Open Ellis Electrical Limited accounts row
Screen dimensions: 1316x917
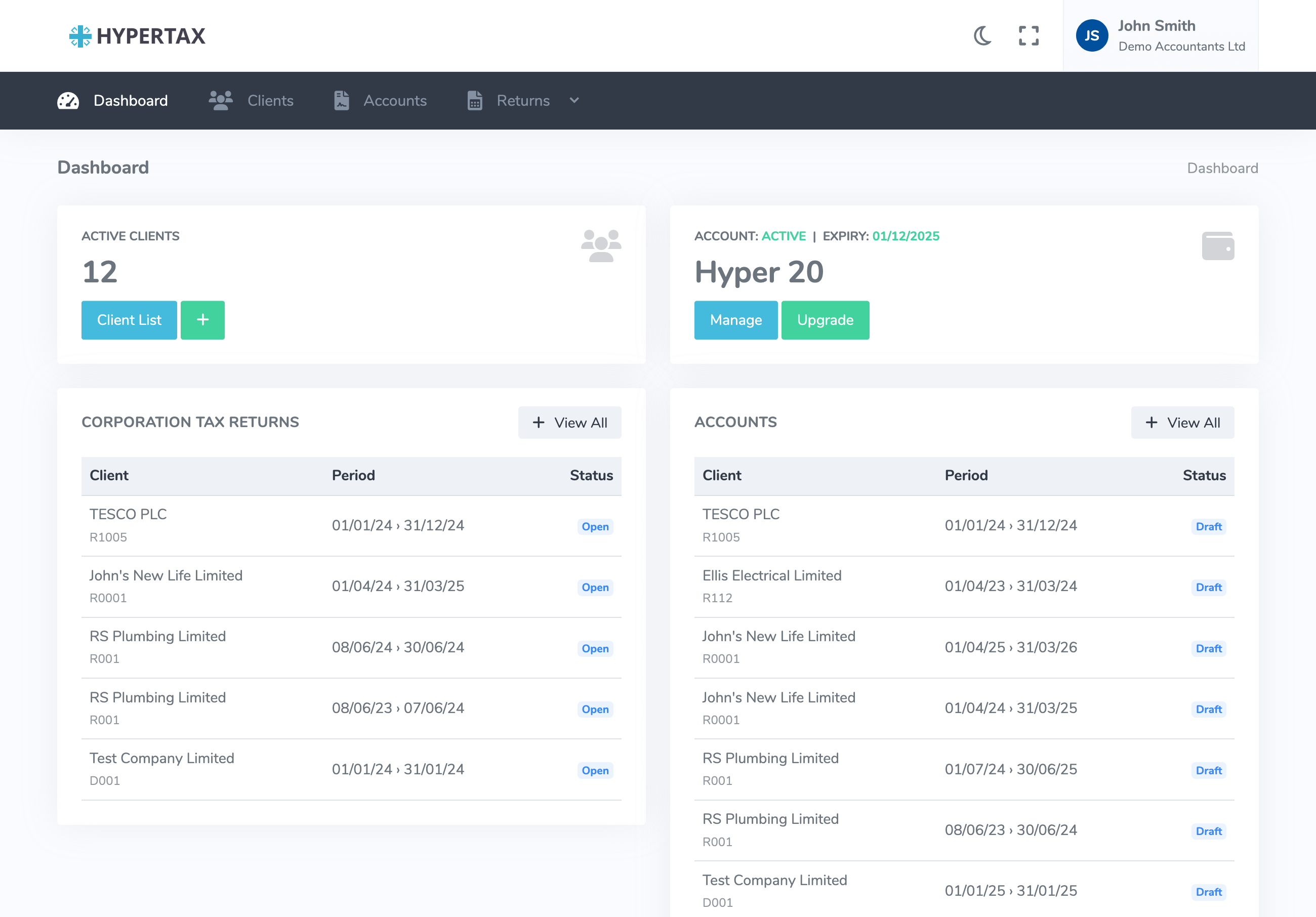tap(964, 587)
